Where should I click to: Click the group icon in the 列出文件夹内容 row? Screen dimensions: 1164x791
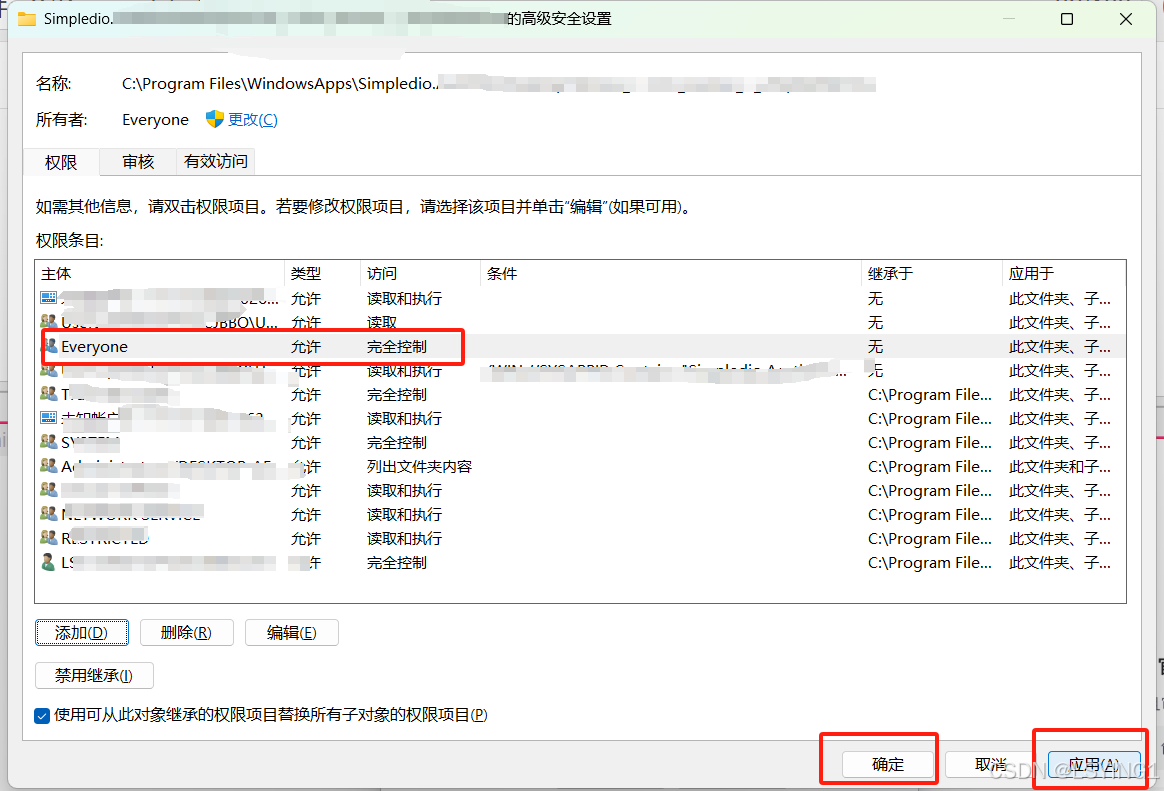[x=49, y=466]
